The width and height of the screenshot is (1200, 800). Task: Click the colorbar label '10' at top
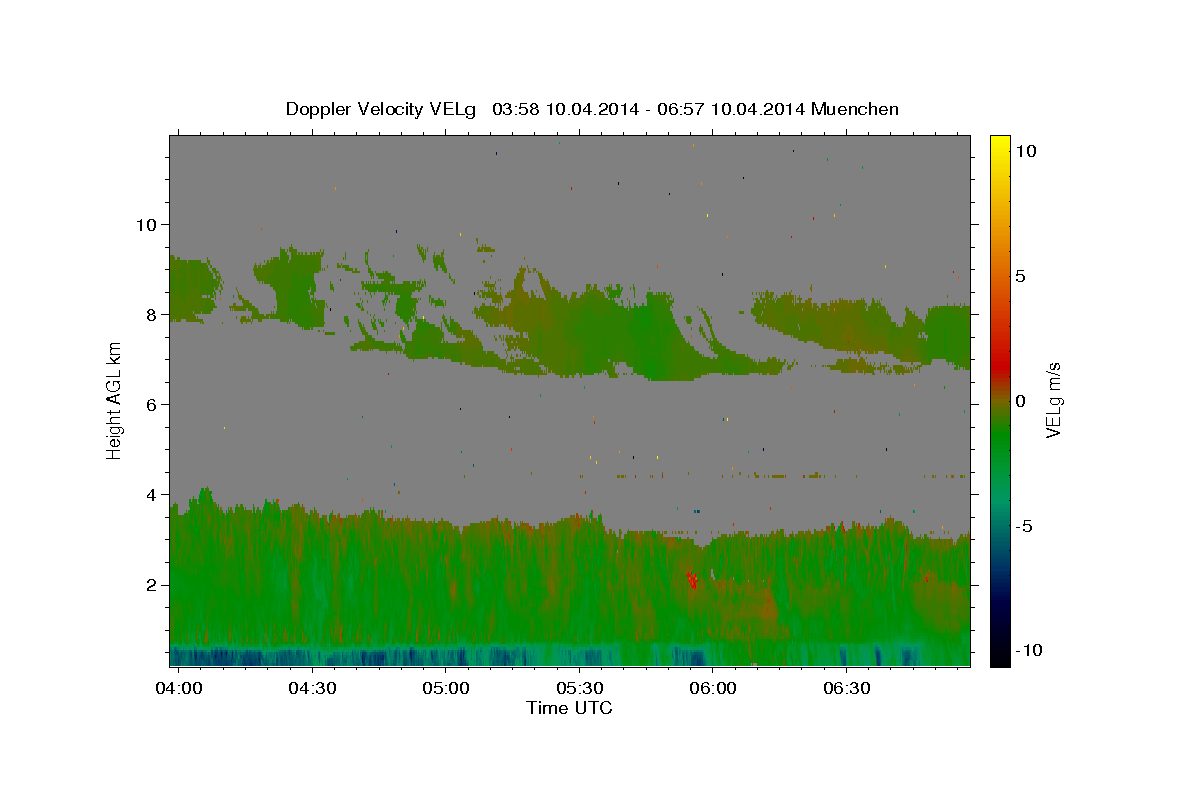coord(1025,151)
